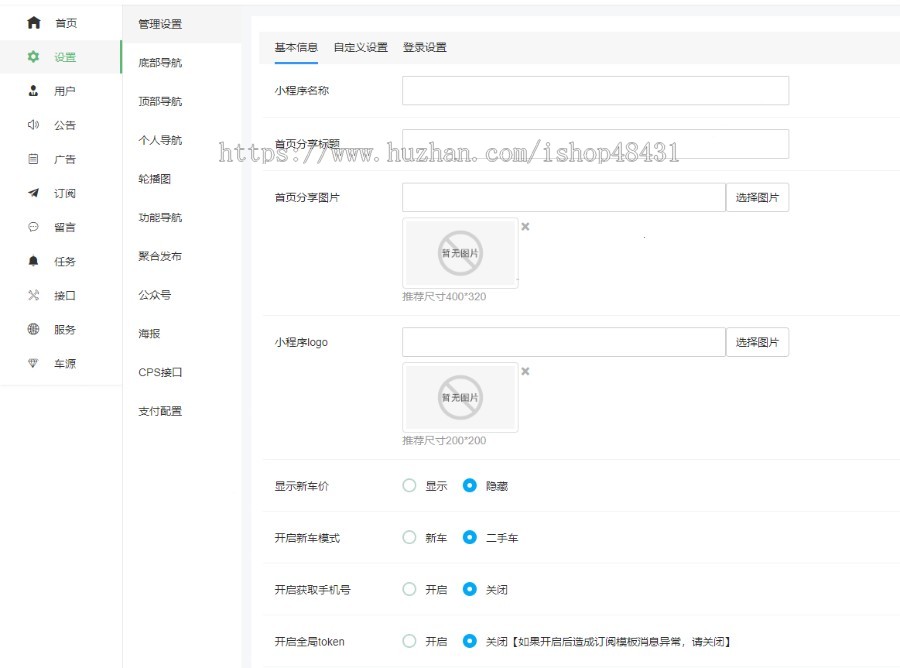Click 选择图片 for 首页分享图片

pyautogui.click(x=757, y=197)
